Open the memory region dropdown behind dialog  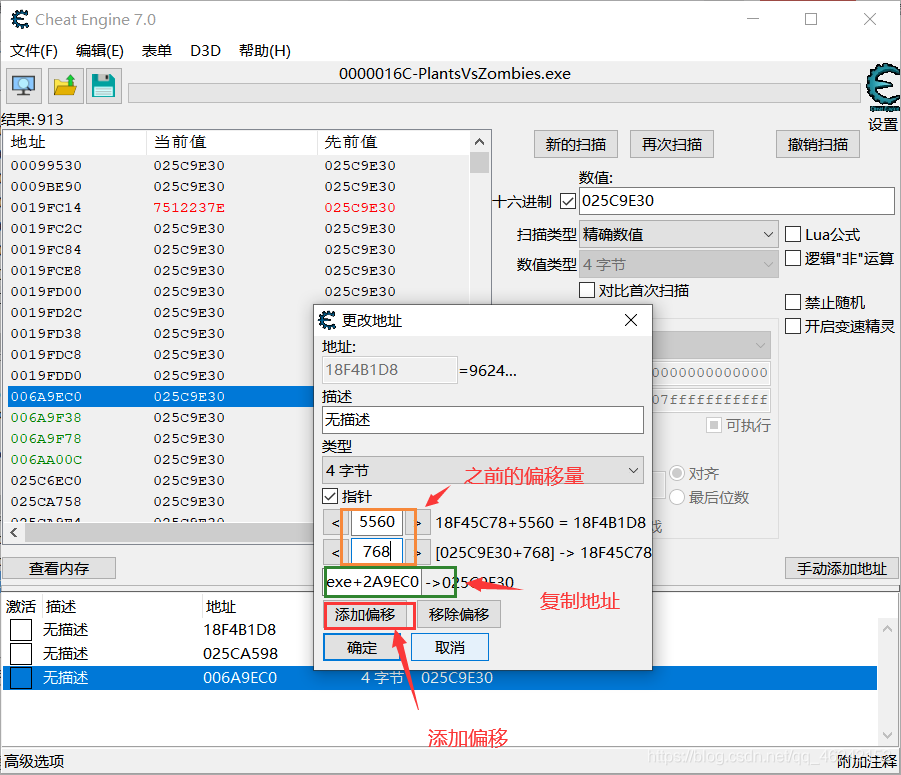click(x=711, y=345)
